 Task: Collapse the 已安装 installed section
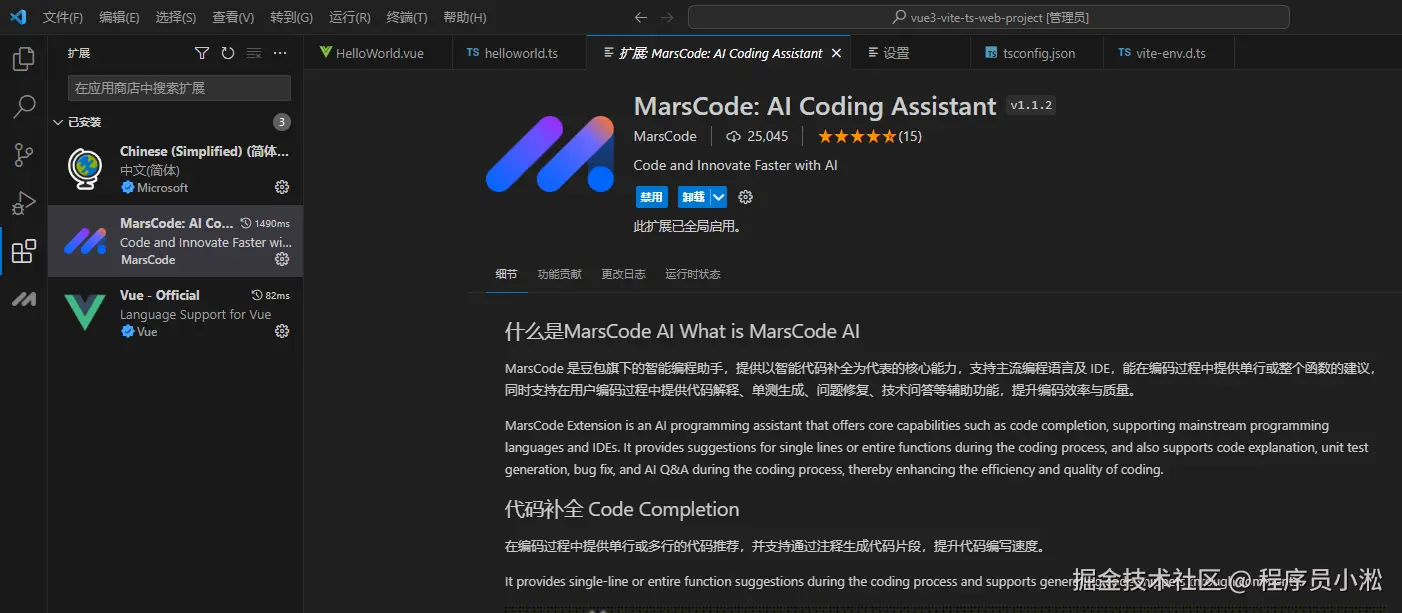[x=175, y=122]
